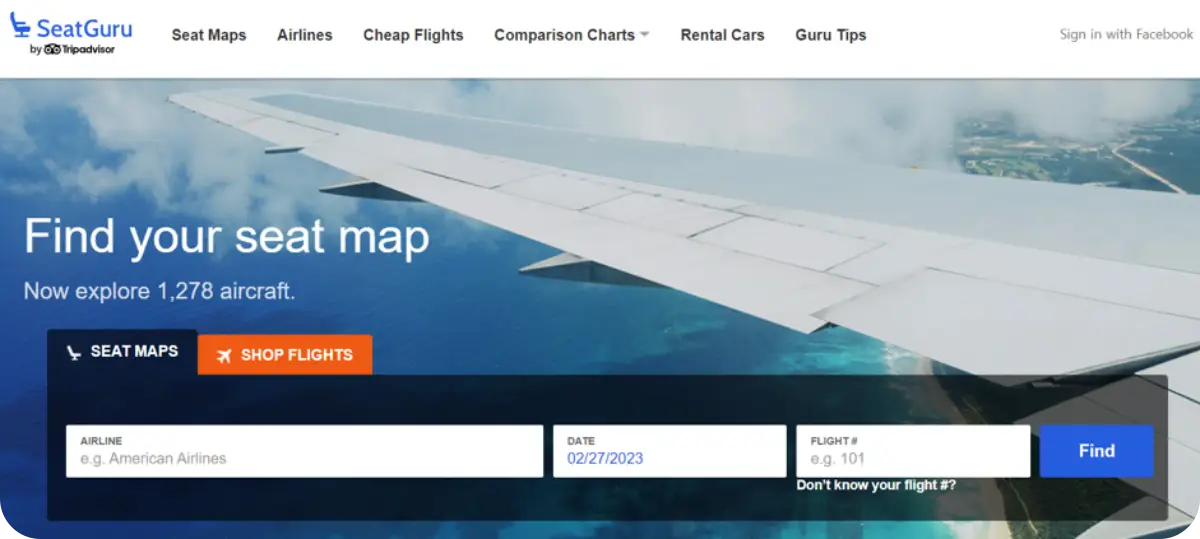The image size is (1200, 539).
Task: Open Rental Cars page
Action: (x=722, y=35)
